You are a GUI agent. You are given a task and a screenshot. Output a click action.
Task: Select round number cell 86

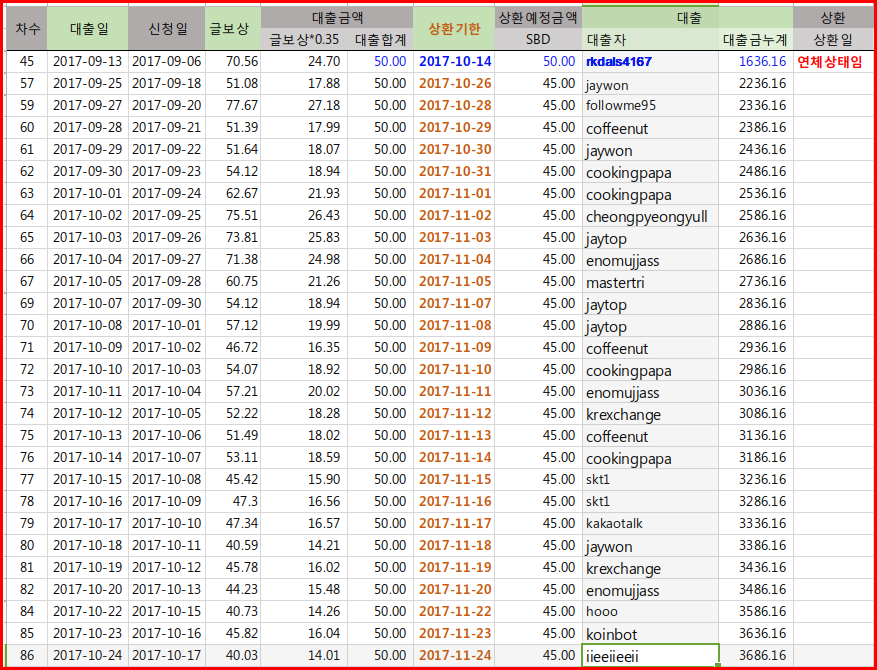coord(27,655)
